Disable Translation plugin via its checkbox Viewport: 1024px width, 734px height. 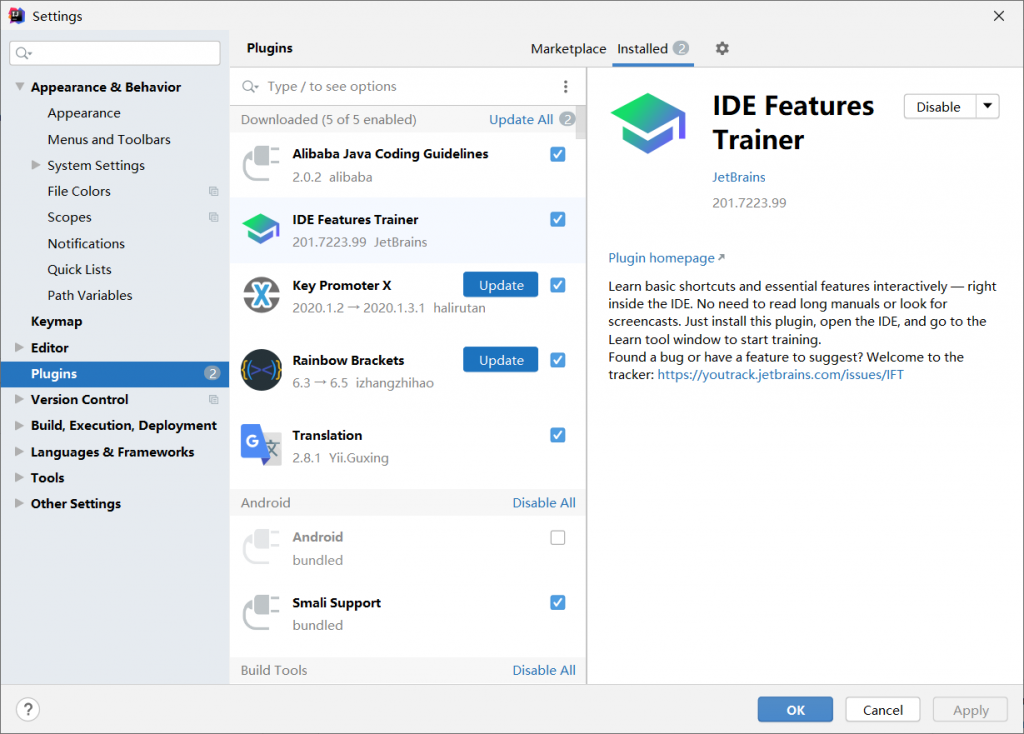[558, 435]
